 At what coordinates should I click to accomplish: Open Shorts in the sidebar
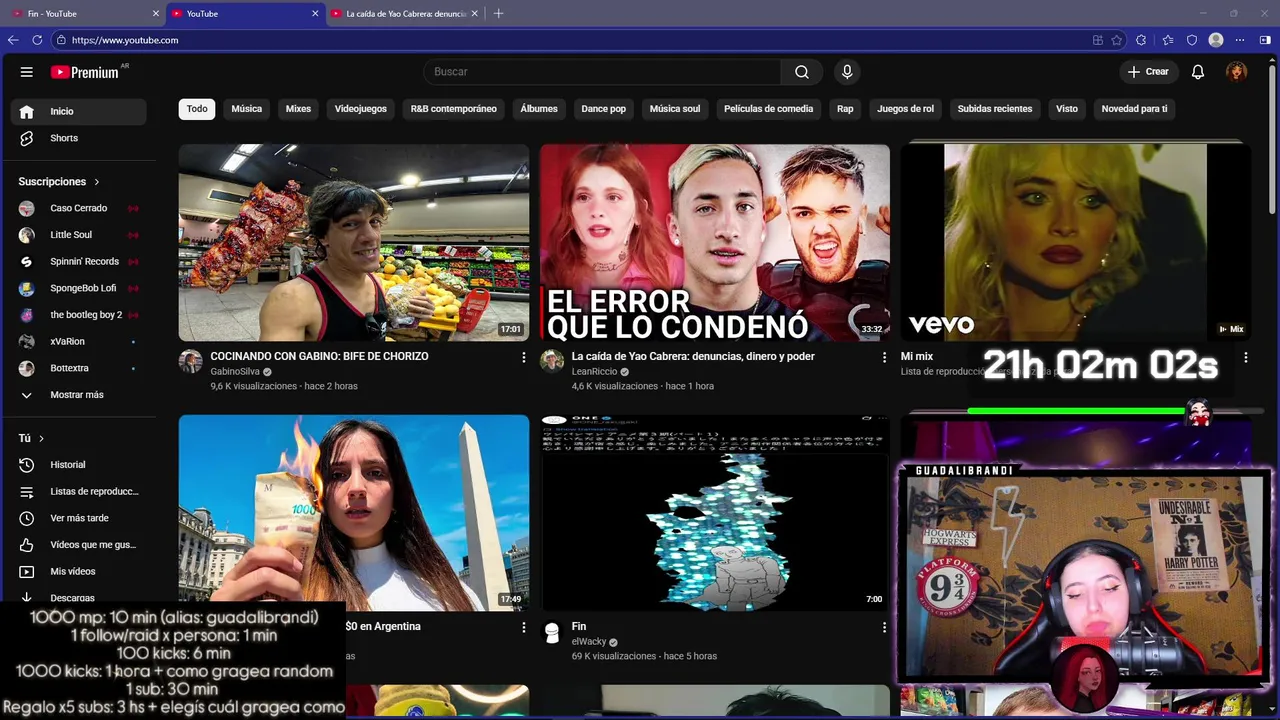pos(78,138)
